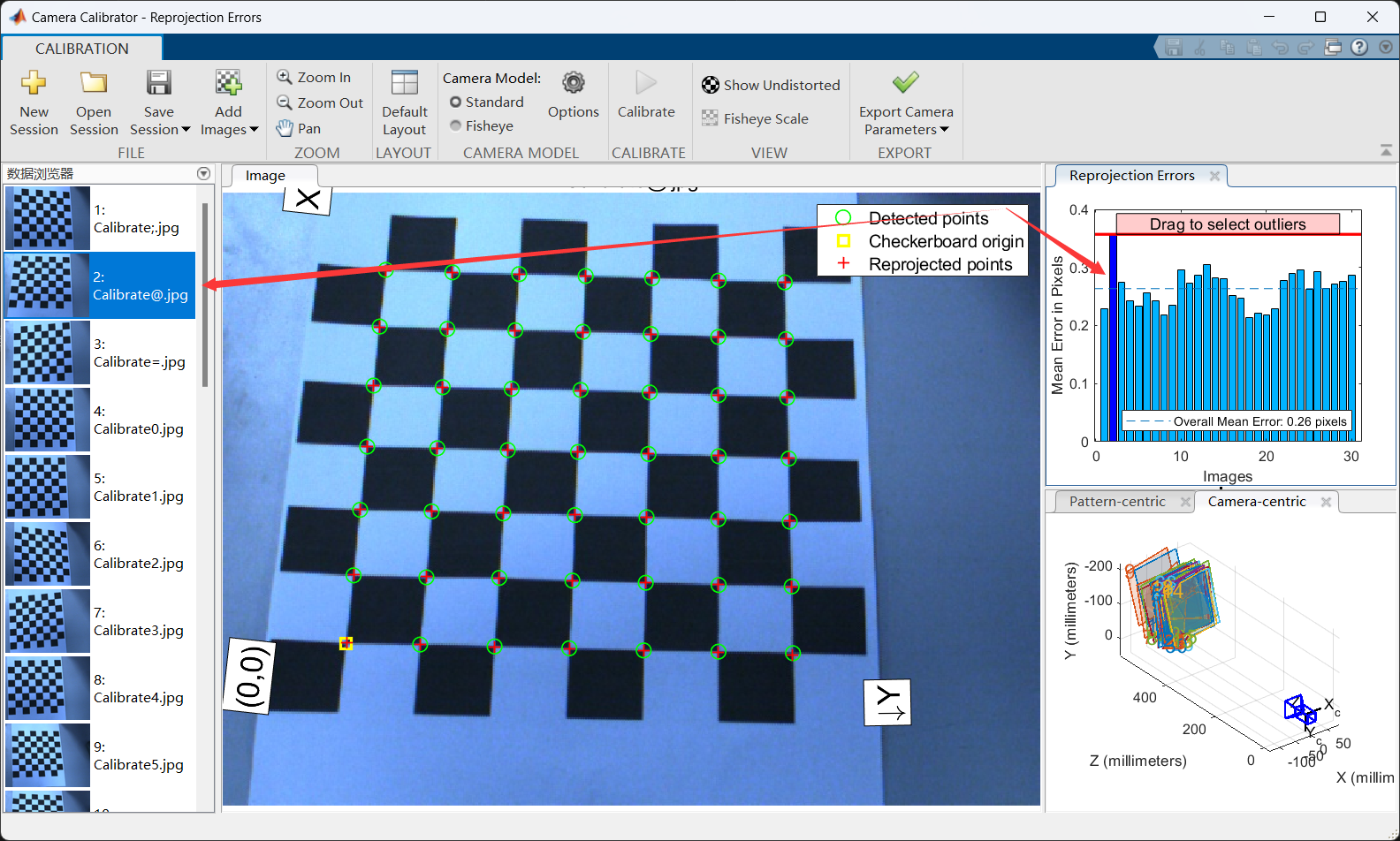Activate the Pan hand tool
The width and height of the screenshot is (1400, 841).
click(x=299, y=128)
